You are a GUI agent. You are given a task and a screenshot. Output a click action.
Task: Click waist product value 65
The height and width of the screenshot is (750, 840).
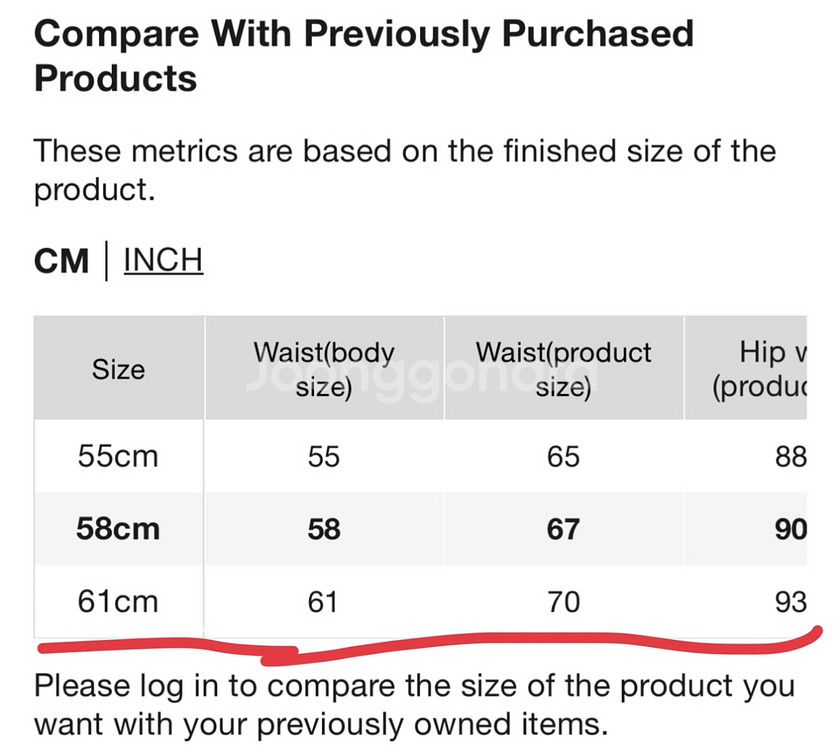(x=563, y=457)
